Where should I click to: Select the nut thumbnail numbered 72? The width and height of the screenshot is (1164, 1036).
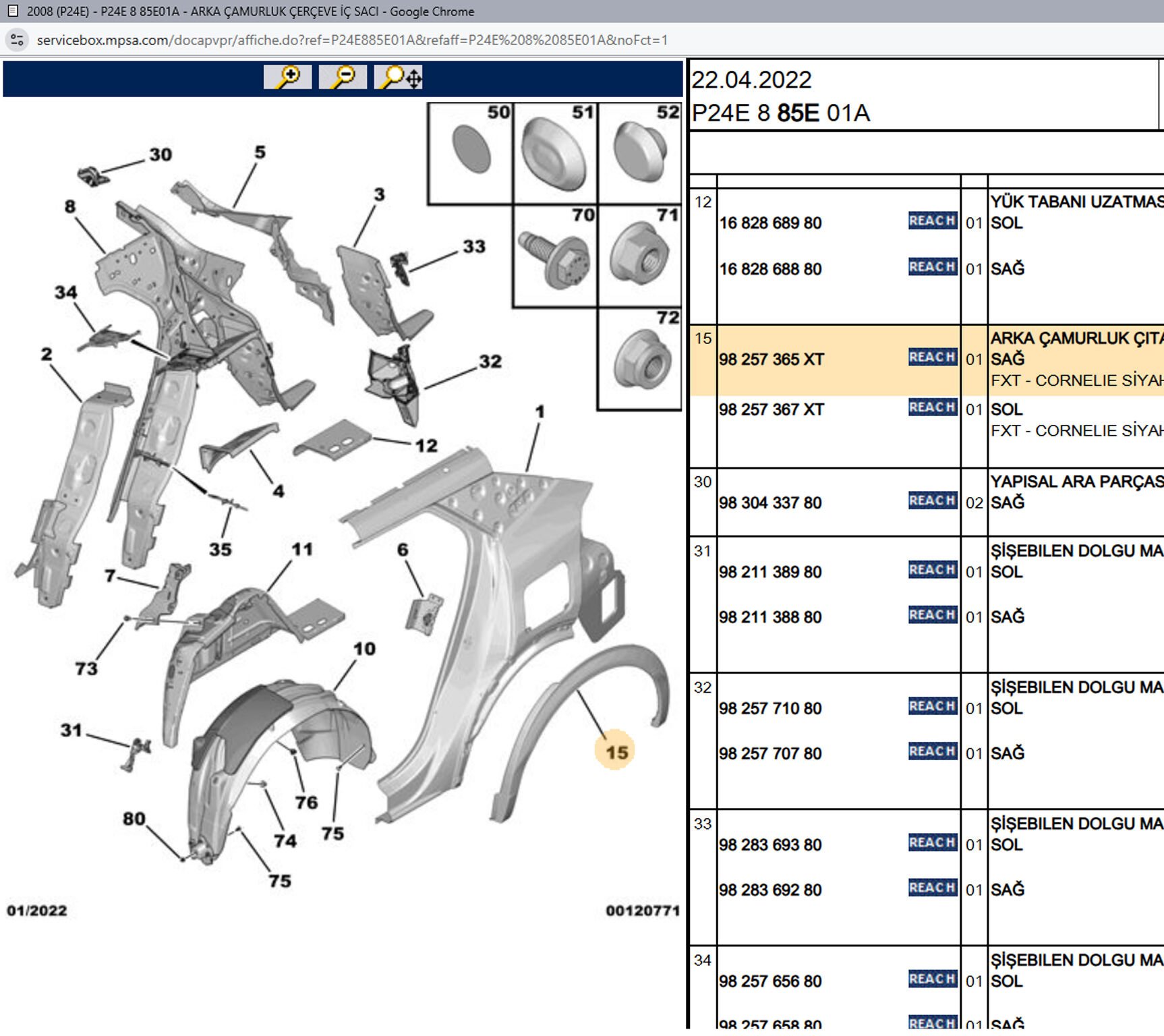[639, 359]
